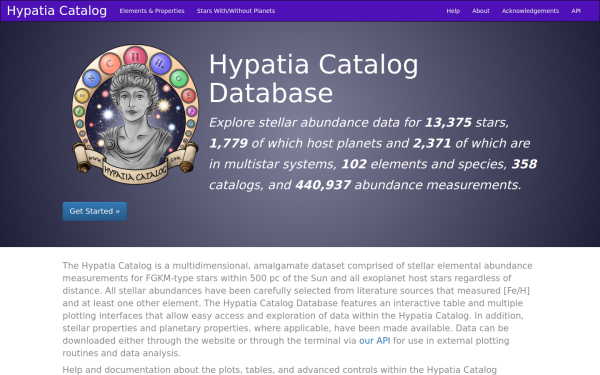
Task: Click the Hypatia Catalog logo image
Action: (x=135, y=114)
